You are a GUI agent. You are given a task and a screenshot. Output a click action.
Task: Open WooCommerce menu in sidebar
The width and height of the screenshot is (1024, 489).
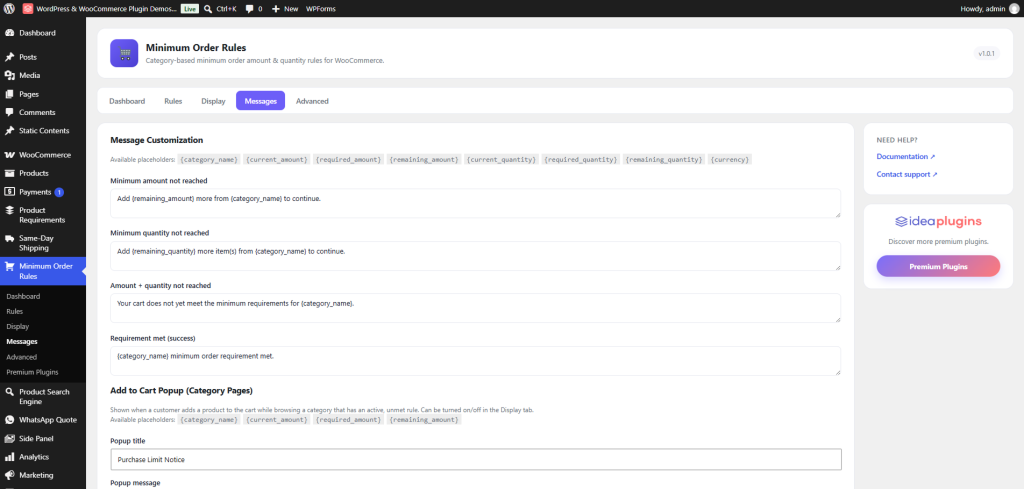tap(42, 155)
